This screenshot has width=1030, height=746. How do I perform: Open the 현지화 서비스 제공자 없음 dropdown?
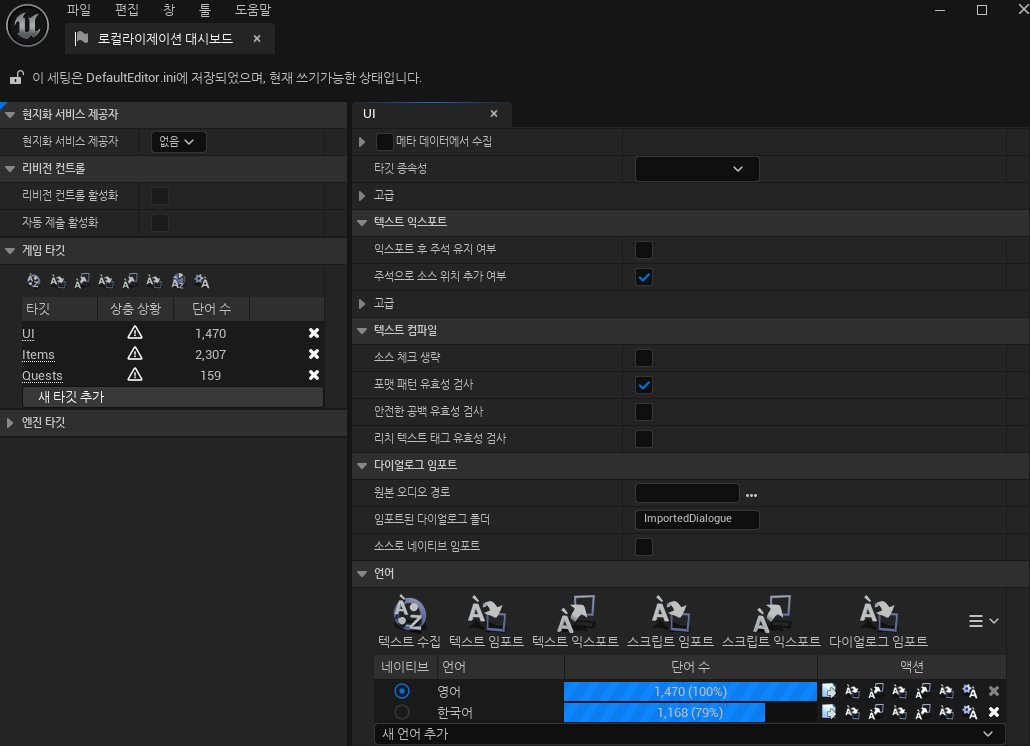pyautogui.click(x=179, y=142)
